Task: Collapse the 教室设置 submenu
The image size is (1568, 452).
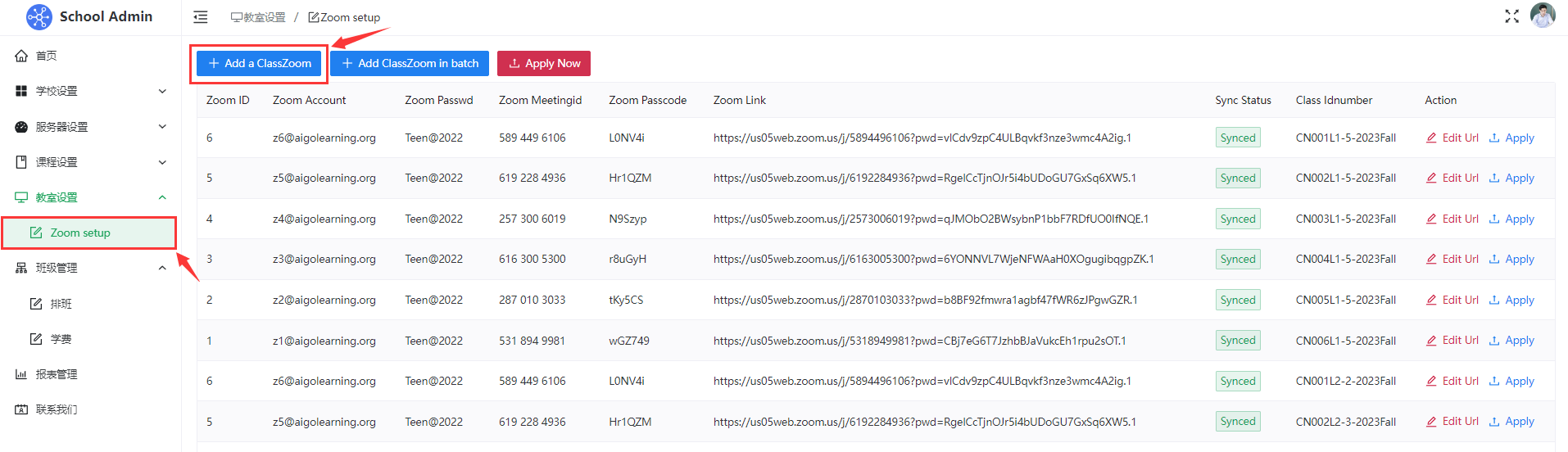Action: click(162, 197)
